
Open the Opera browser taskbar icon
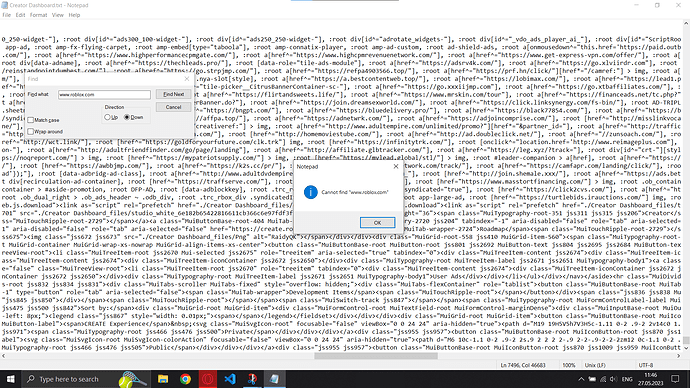(x=208, y=379)
